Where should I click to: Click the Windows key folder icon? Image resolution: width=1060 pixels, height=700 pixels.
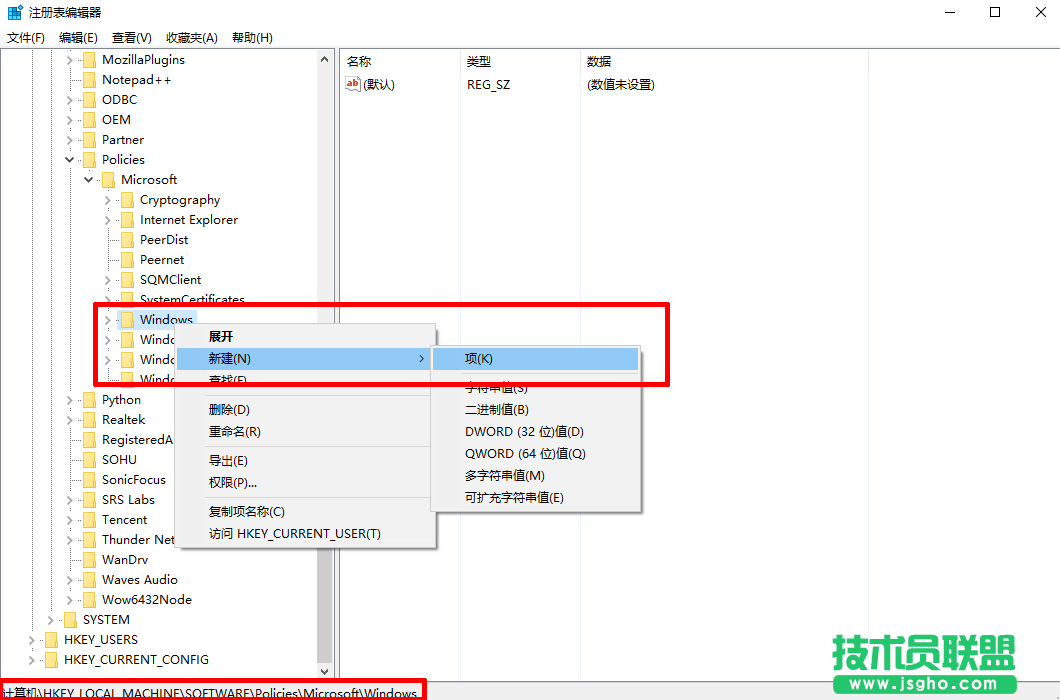pyautogui.click(x=130, y=319)
